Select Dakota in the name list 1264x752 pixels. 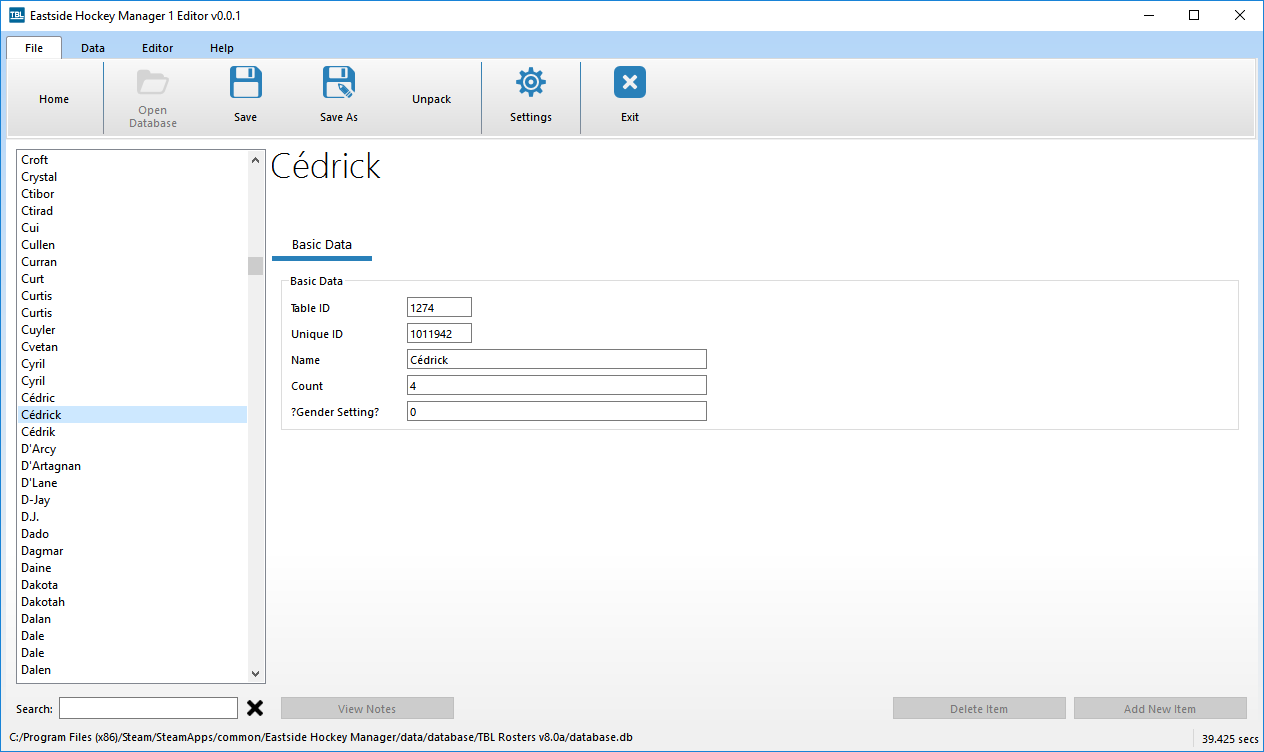tap(39, 584)
